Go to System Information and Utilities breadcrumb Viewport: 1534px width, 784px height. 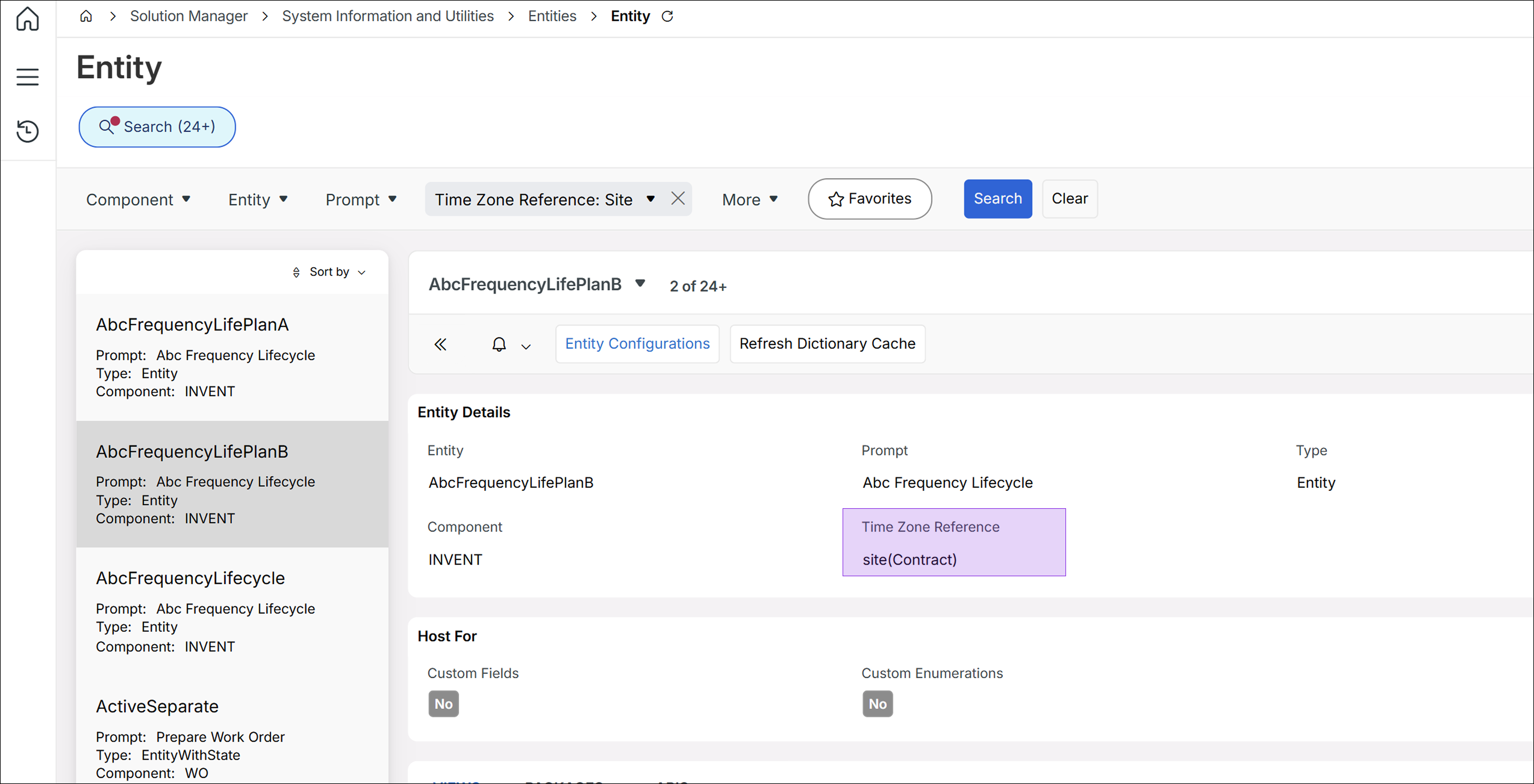coord(388,16)
